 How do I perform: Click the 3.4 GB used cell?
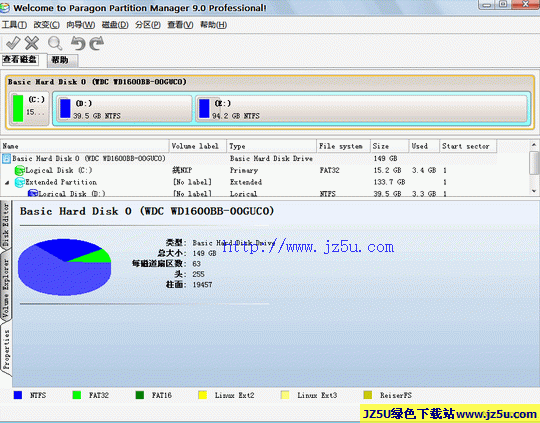pos(424,170)
